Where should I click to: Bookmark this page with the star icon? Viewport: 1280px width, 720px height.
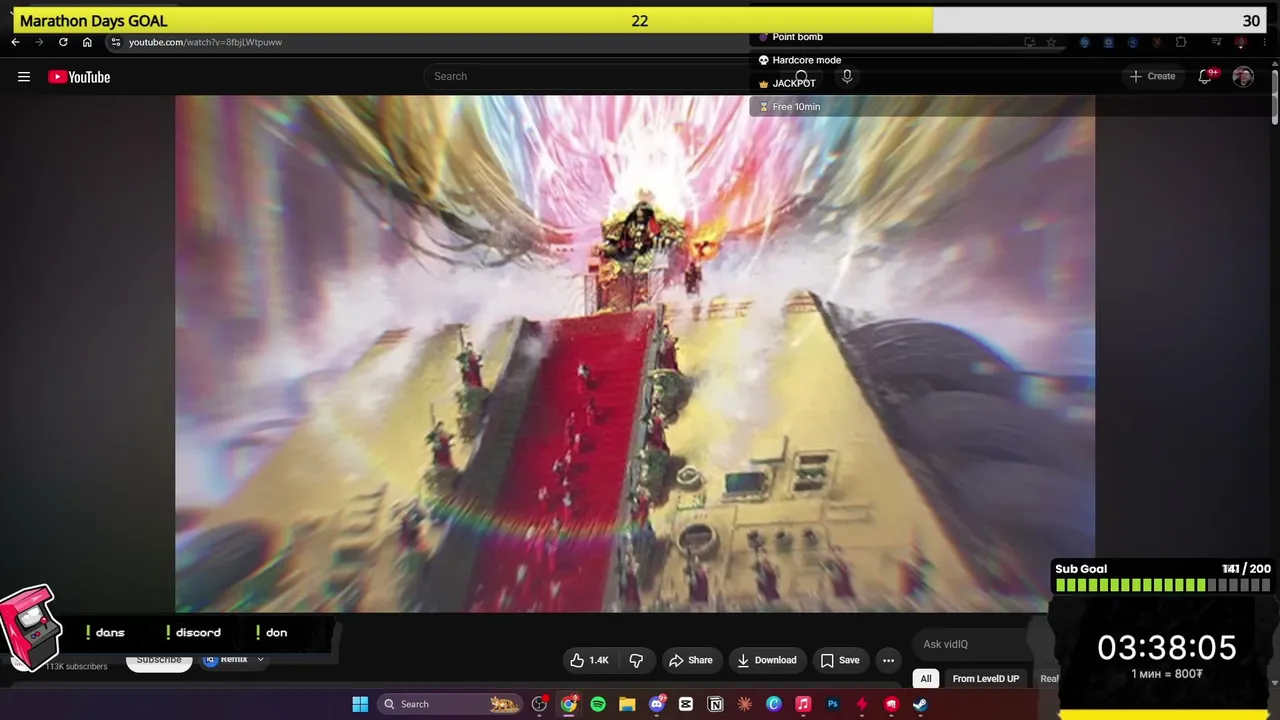1051,42
